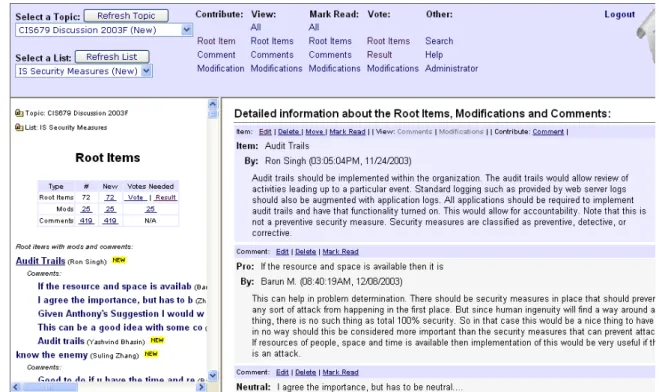Click the Root Items count 72 in # column

(x=86, y=197)
